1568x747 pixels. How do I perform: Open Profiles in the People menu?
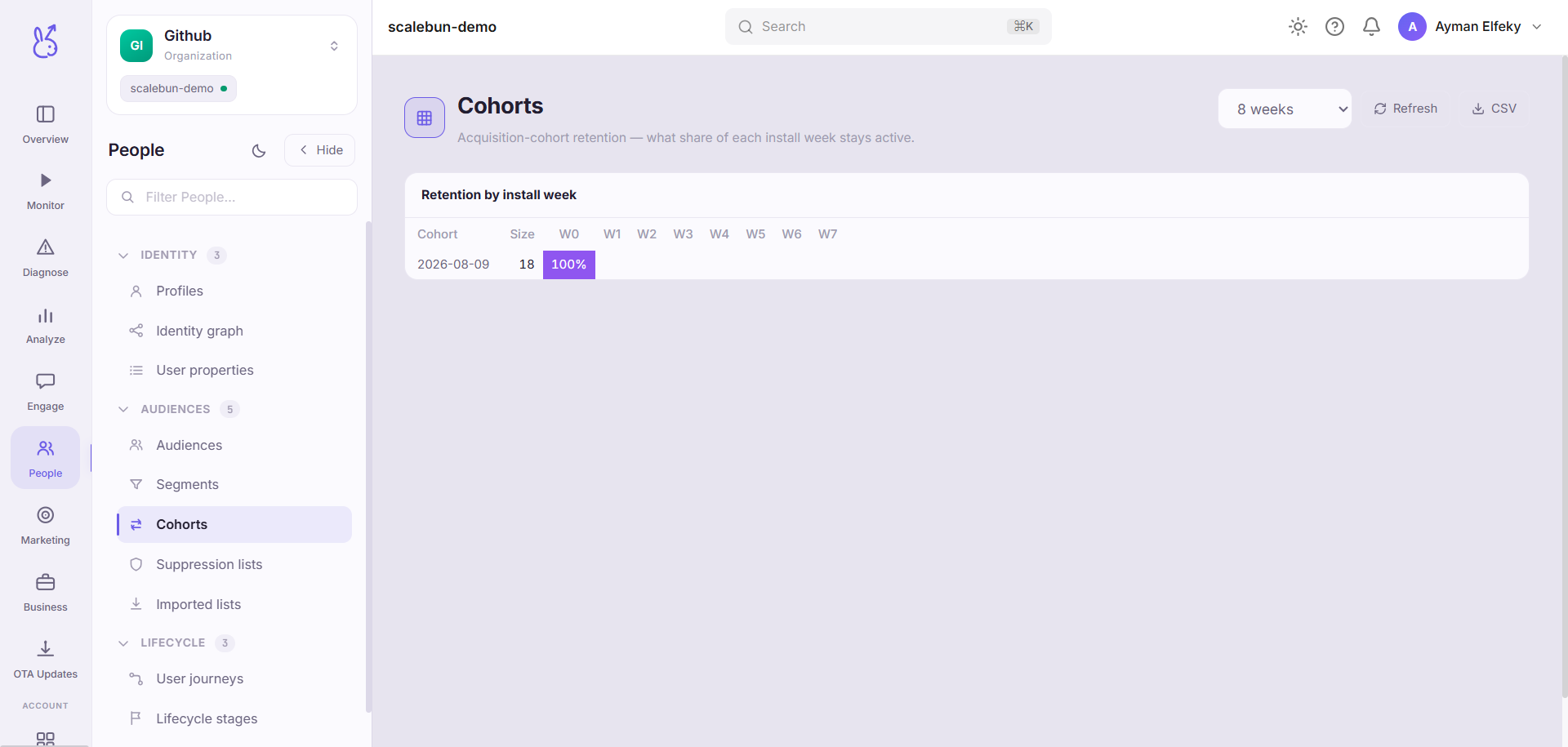click(234, 291)
